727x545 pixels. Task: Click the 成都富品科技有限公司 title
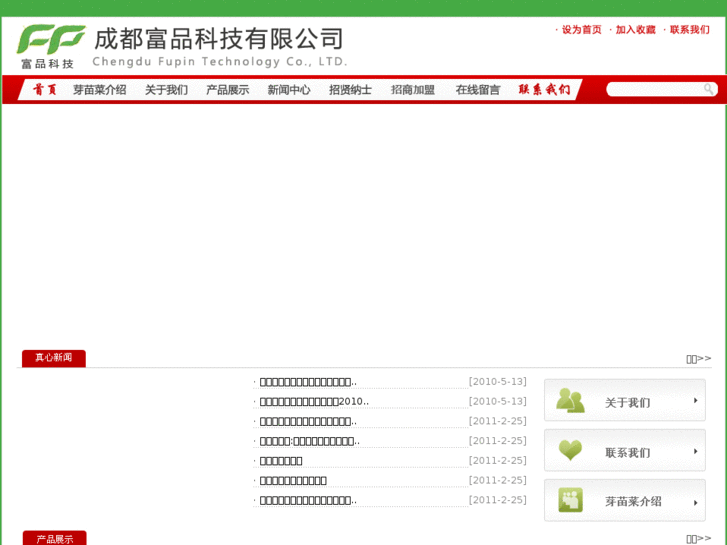click(x=219, y=38)
